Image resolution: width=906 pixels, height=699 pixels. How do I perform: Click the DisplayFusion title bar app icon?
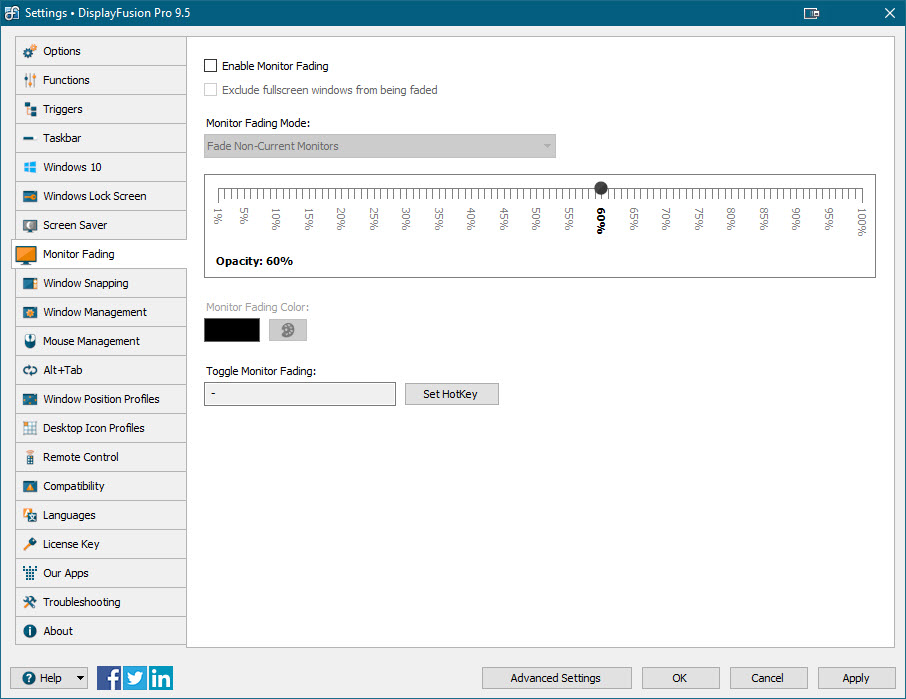[12, 13]
